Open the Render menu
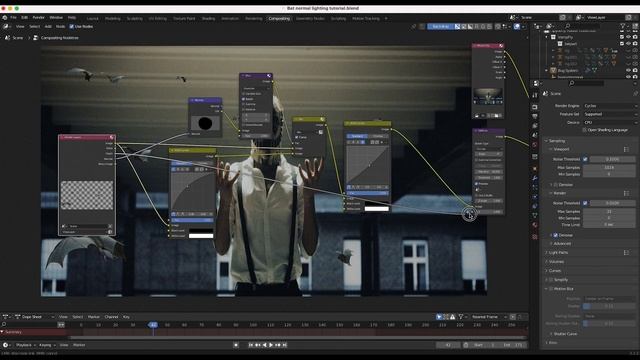 38,18
